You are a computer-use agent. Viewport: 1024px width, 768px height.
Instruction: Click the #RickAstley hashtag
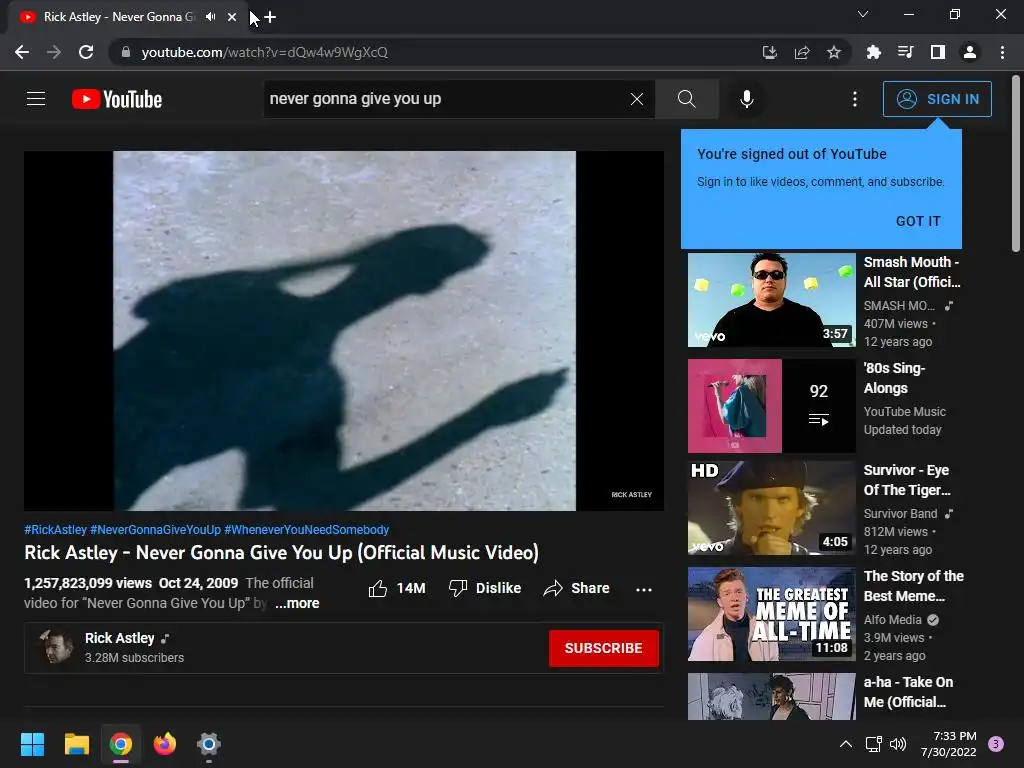[x=56, y=530]
